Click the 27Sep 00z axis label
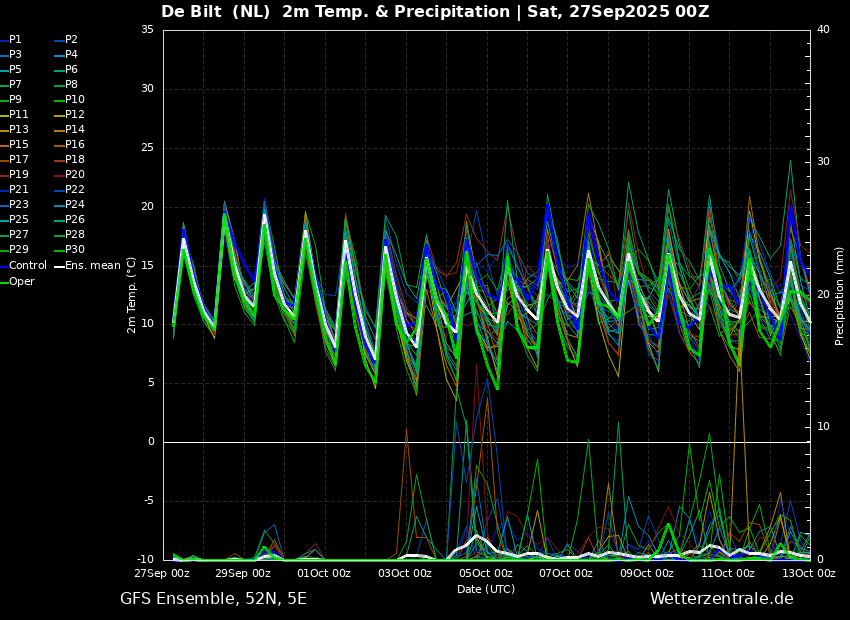850x620 pixels. tap(163, 573)
